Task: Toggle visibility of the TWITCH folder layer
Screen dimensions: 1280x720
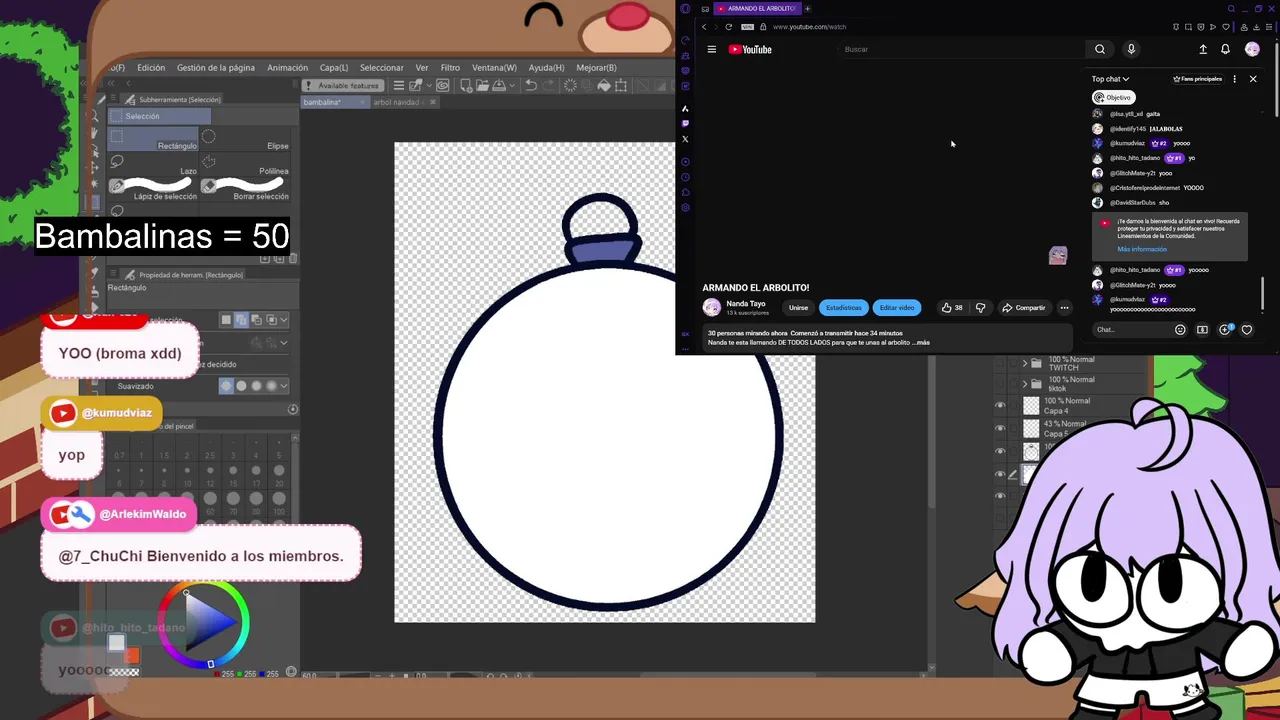Action: pos(1000,363)
